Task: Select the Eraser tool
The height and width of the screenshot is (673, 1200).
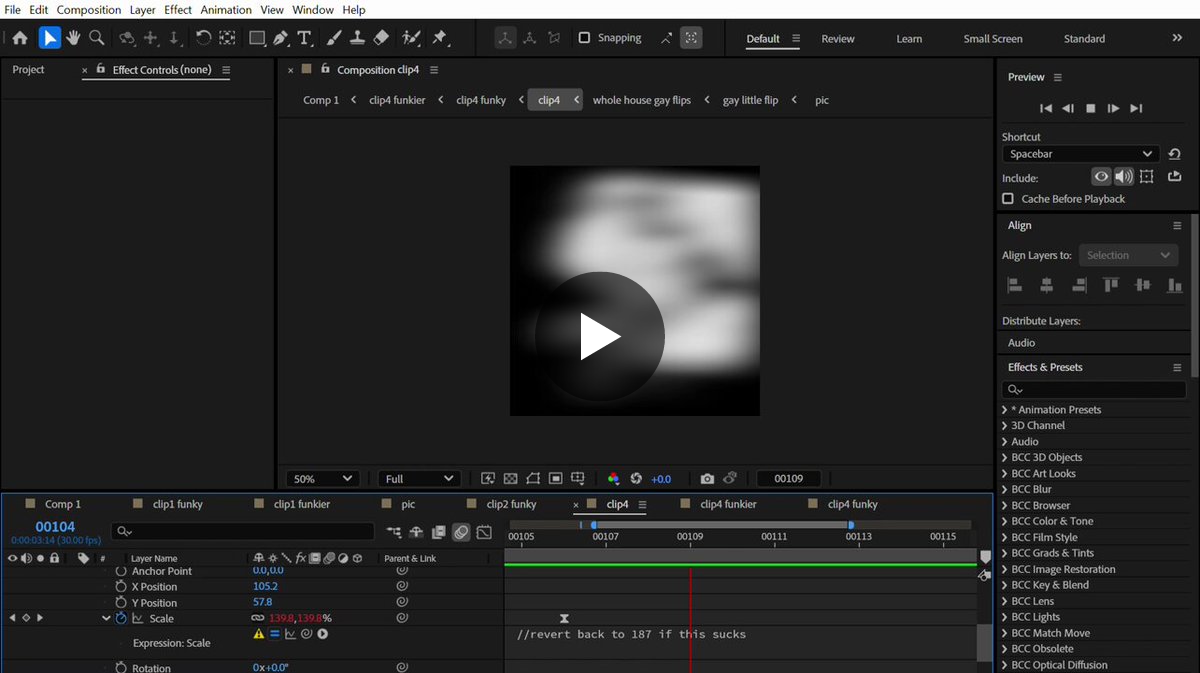Action: click(x=381, y=38)
